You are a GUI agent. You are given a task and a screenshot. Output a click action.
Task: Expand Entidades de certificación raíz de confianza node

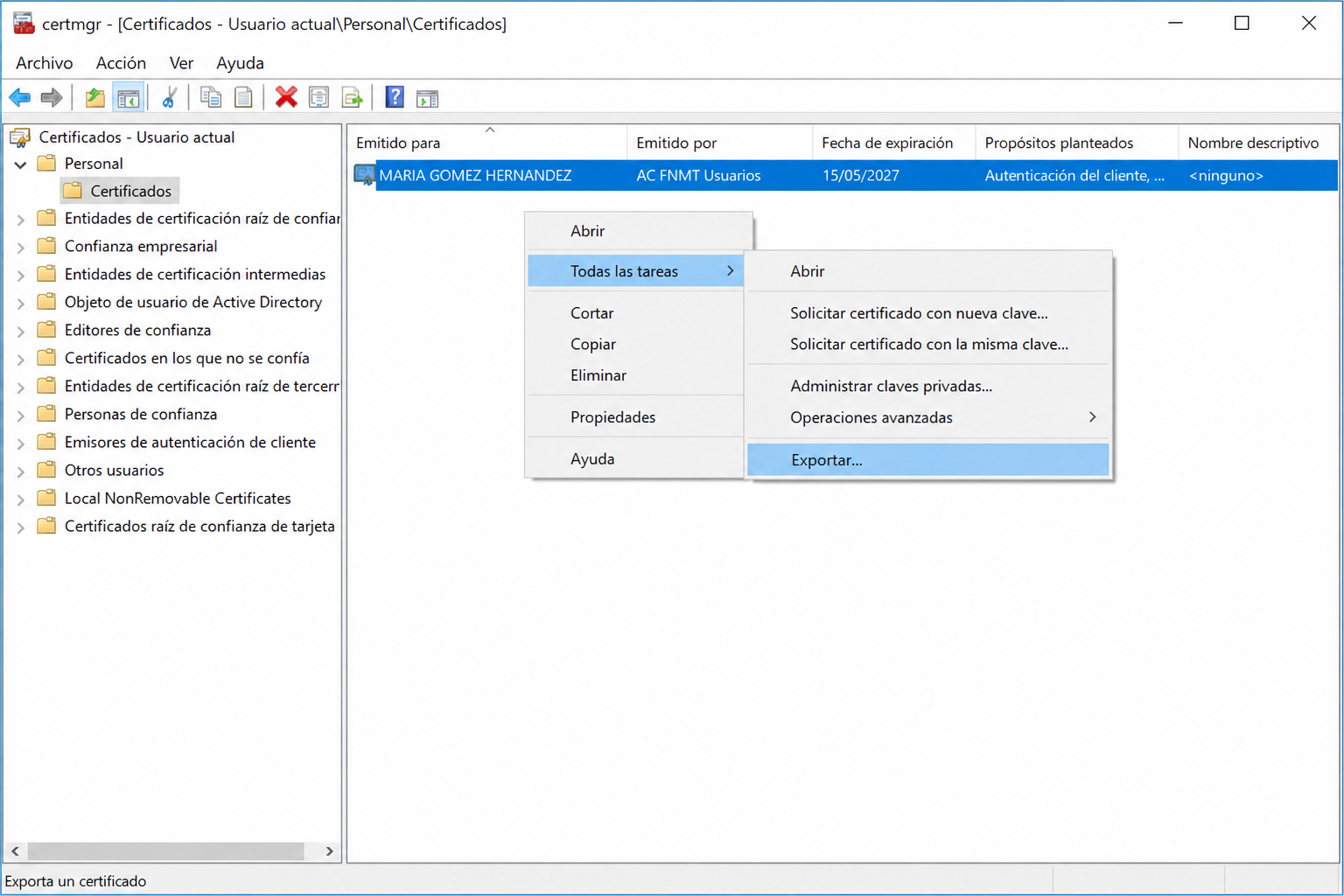20,220
